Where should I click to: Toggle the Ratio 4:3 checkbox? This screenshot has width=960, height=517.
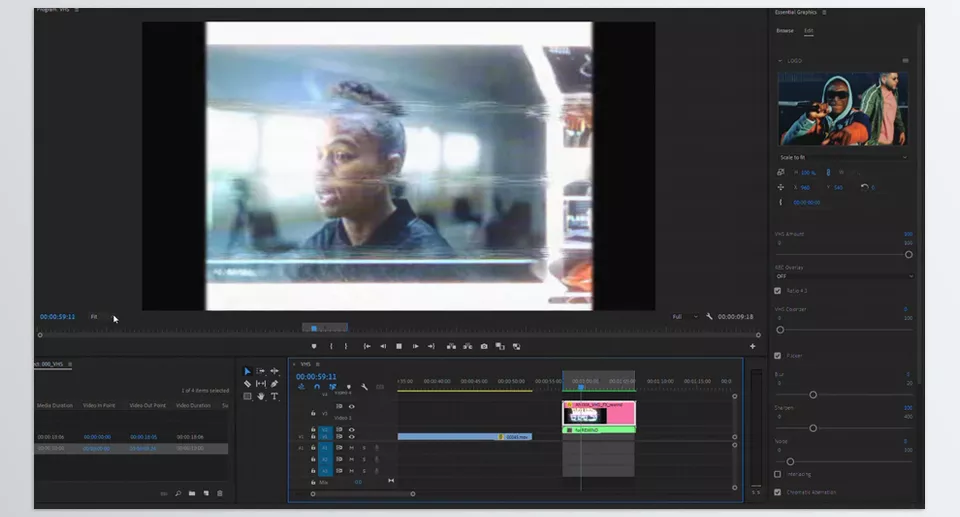(x=778, y=291)
